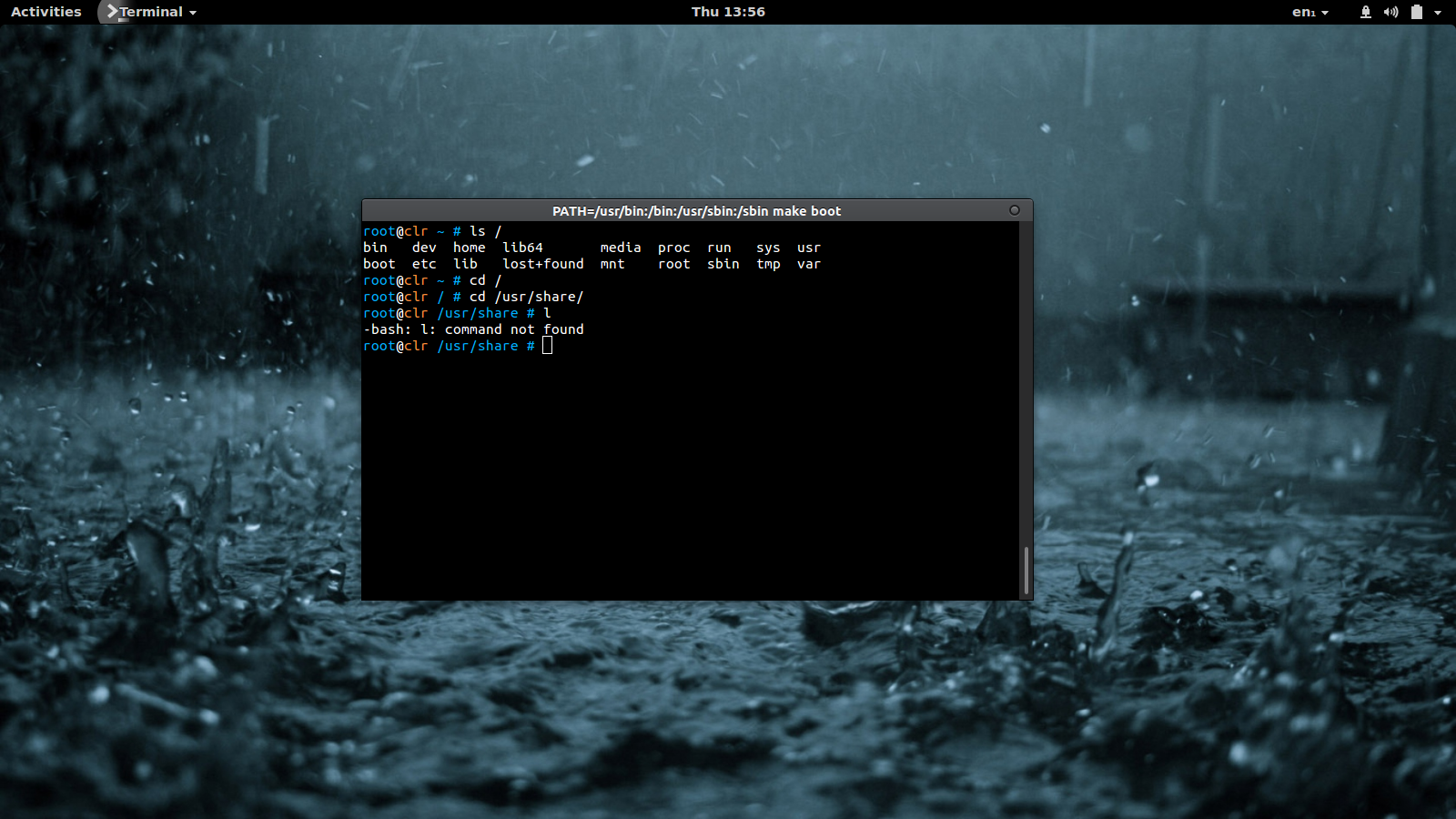Click the 'tmp' directory name
This screenshot has height=819, width=1456.
pos(769,264)
